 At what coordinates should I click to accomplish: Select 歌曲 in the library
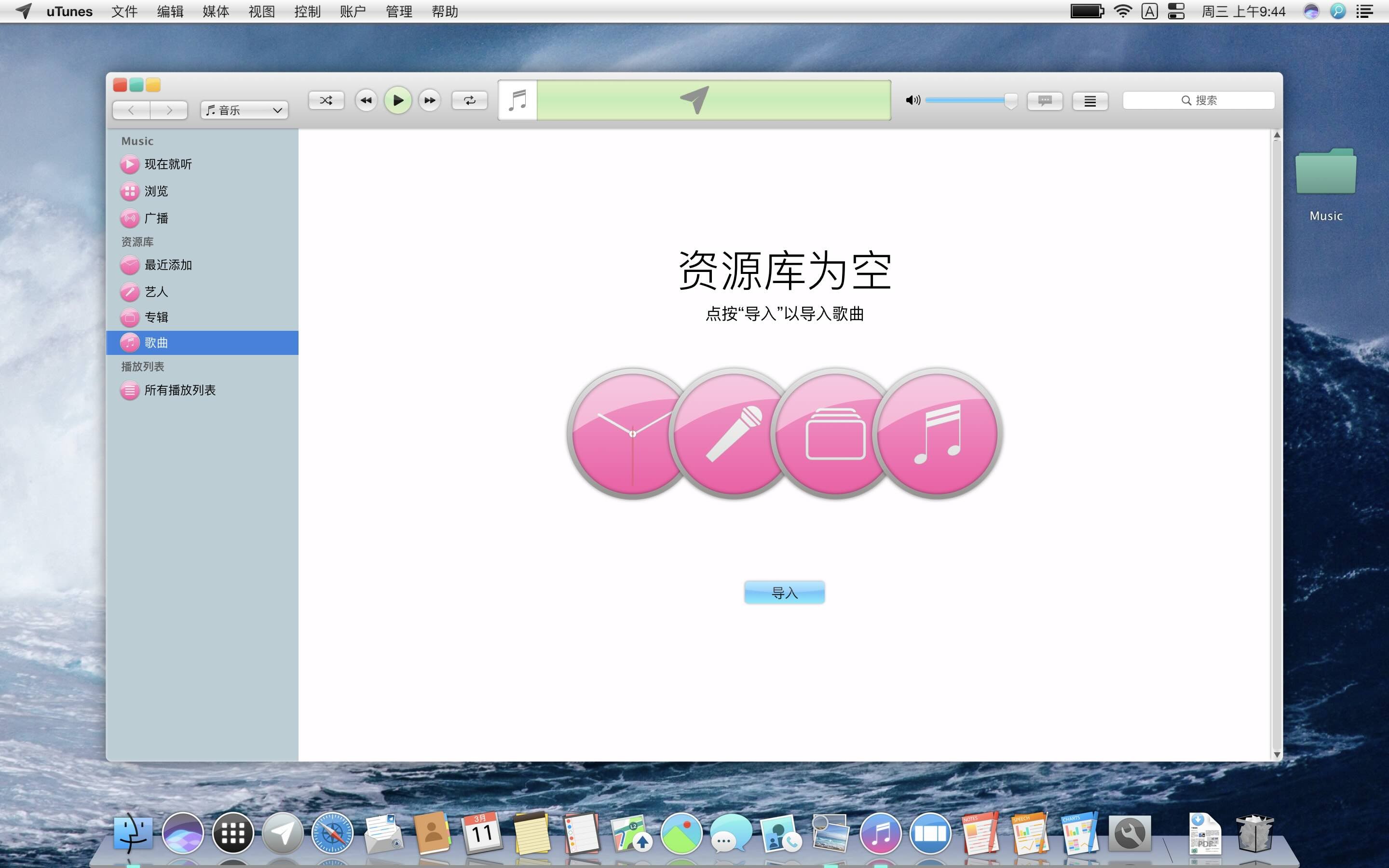(x=202, y=343)
